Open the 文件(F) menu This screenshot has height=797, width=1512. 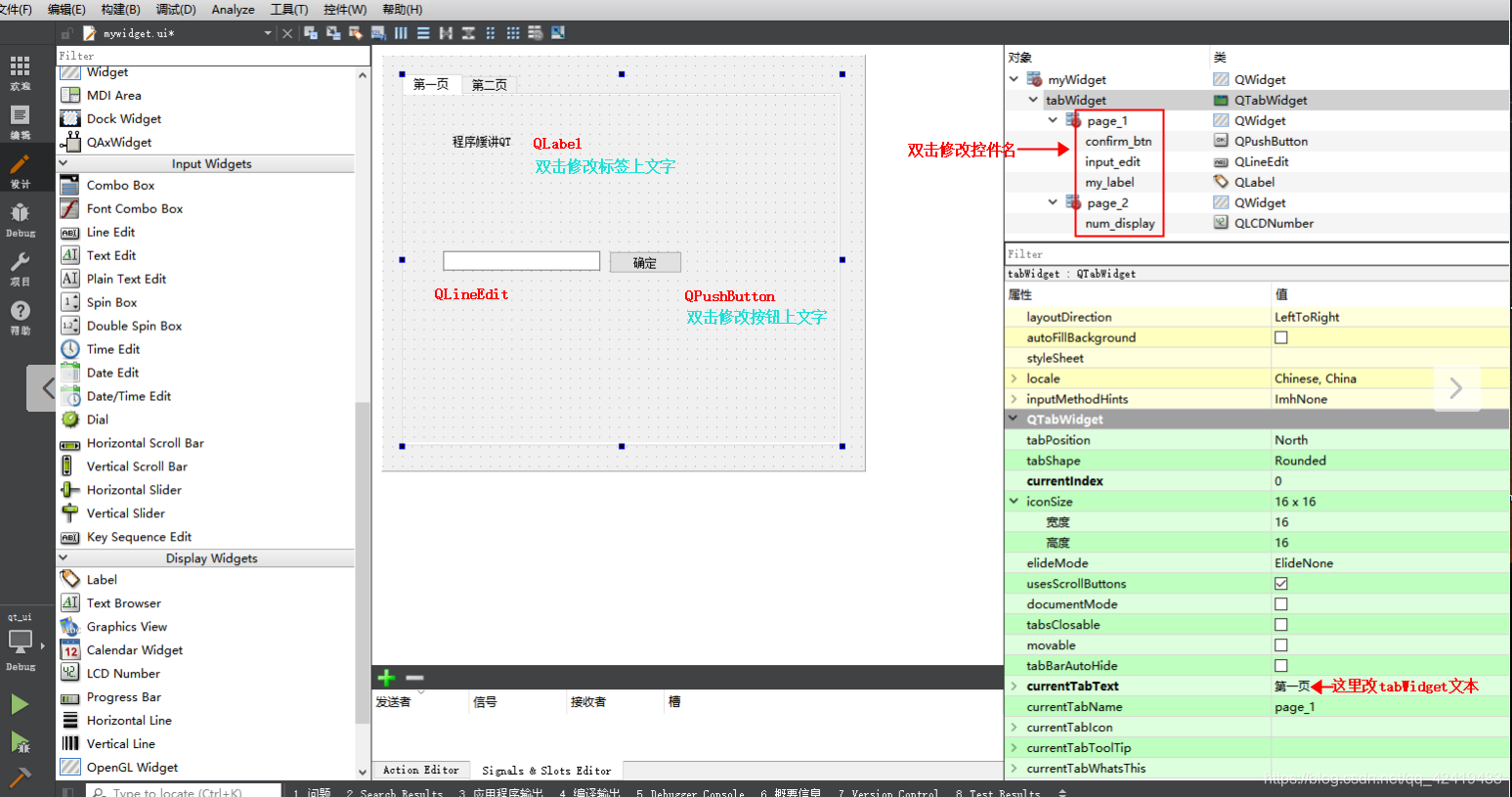pyautogui.click(x=16, y=9)
